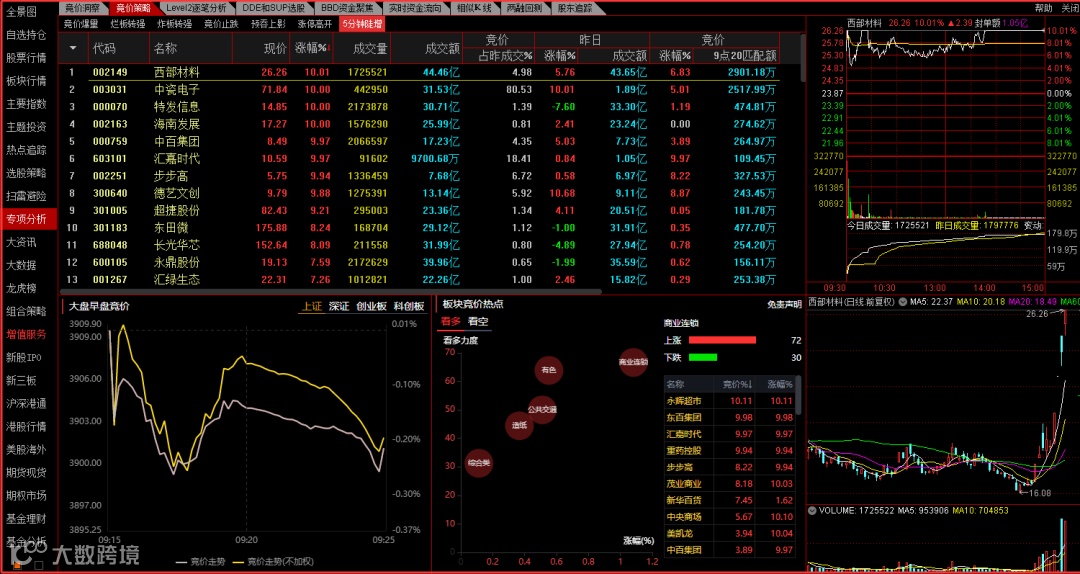
Task: Open 自选持仓 in the left sidebar
Action: tap(28, 34)
